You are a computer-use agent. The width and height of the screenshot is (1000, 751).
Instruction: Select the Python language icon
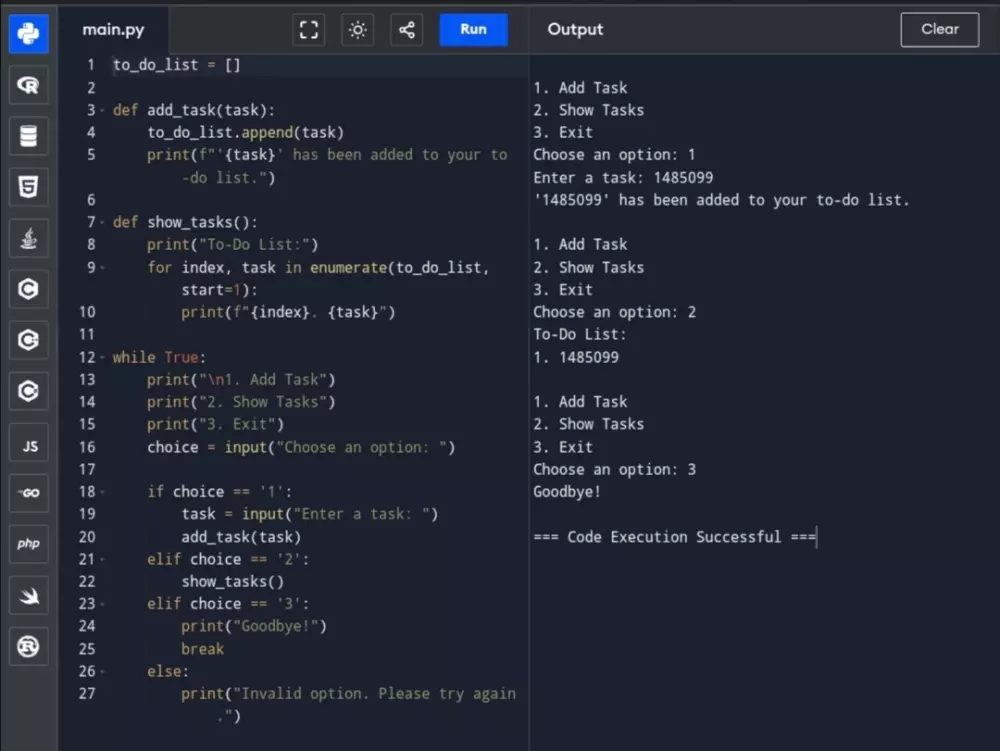coord(29,33)
